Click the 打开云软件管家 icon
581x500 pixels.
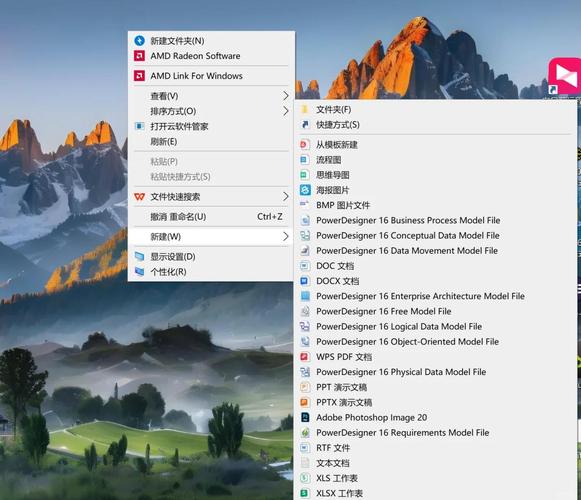(139, 126)
